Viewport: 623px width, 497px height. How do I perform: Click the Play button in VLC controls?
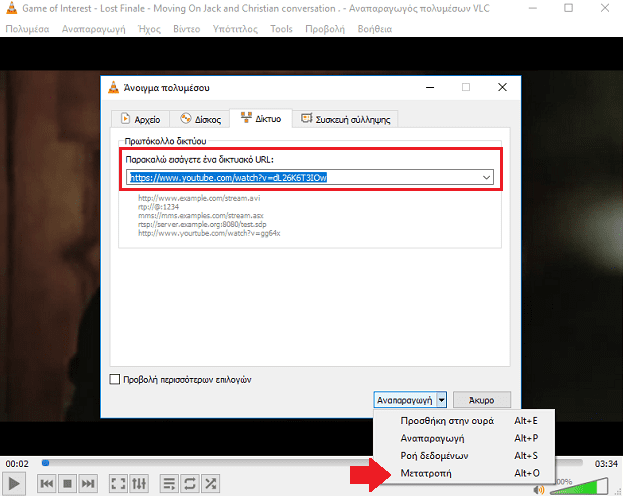pyautogui.click(x=14, y=483)
